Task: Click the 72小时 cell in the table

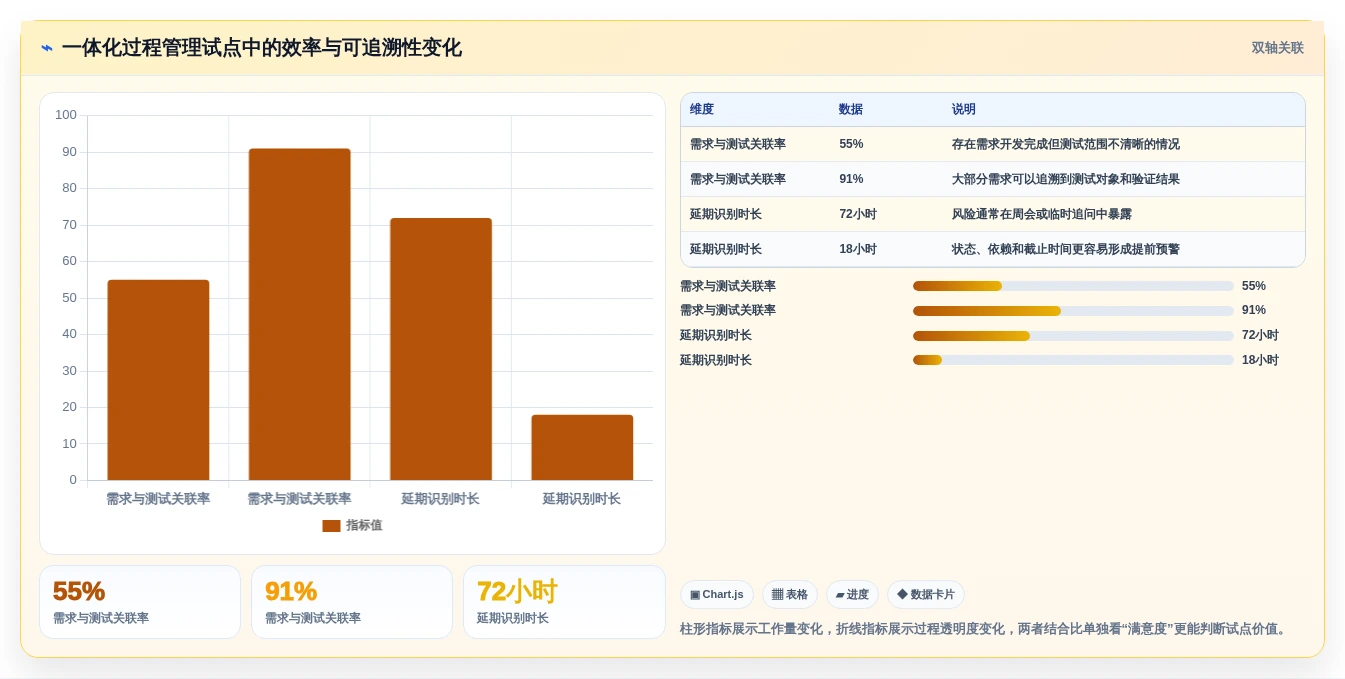Action: coord(858,214)
